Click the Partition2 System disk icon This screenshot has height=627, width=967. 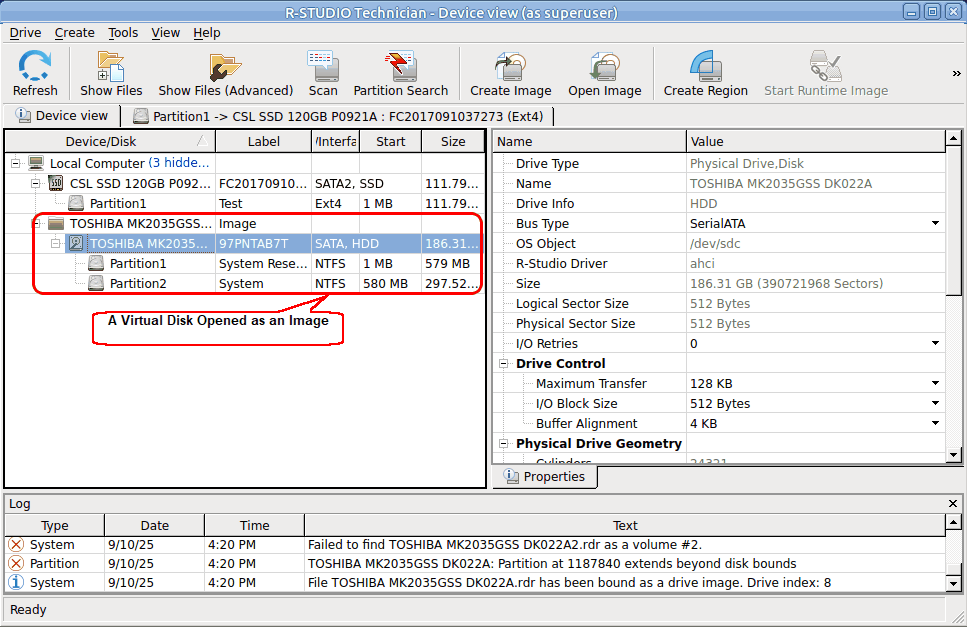click(96, 284)
